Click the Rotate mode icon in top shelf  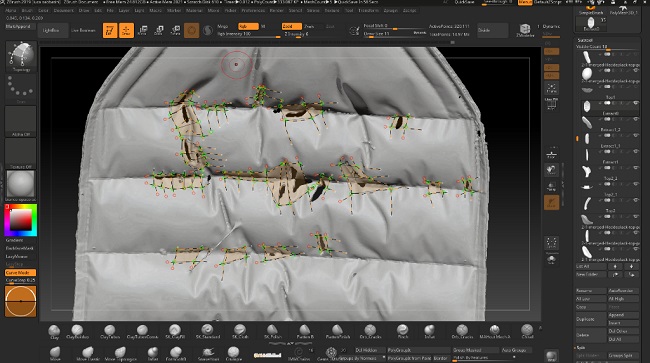[x=176, y=30]
